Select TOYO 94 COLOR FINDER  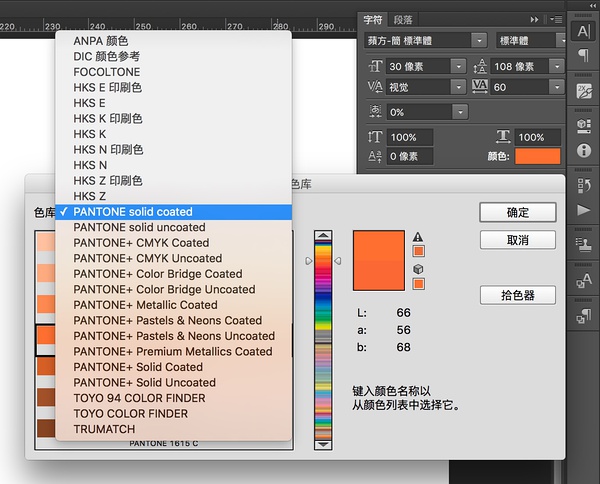(x=174, y=398)
